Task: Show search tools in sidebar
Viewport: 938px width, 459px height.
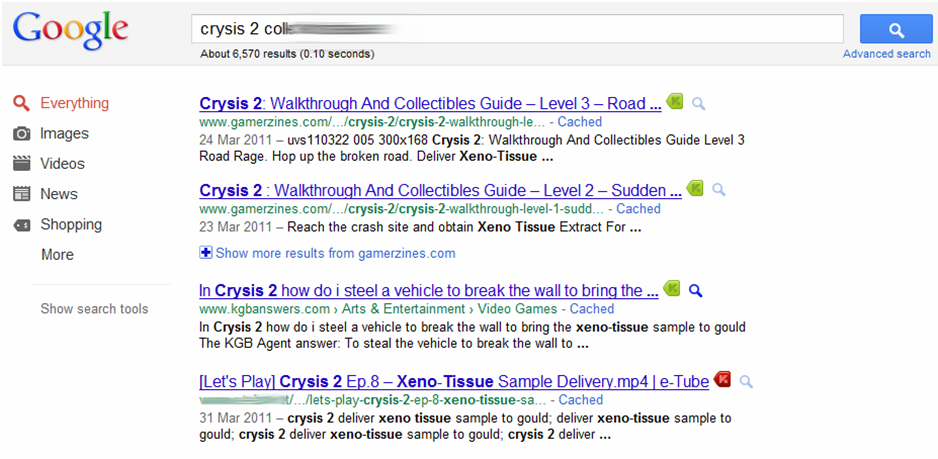Action: pyautogui.click(x=95, y=309)
